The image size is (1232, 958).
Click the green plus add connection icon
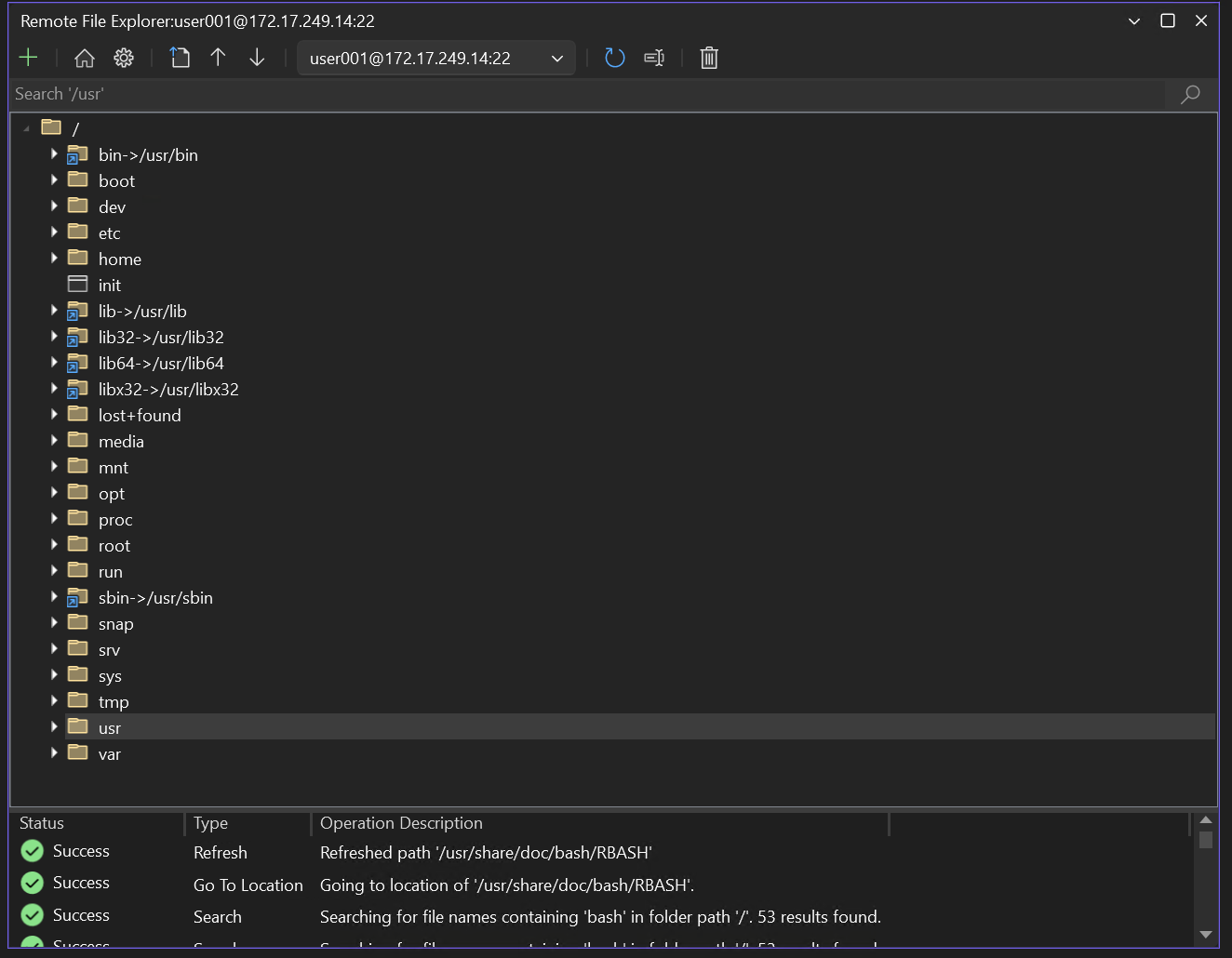tap(28, 58)
